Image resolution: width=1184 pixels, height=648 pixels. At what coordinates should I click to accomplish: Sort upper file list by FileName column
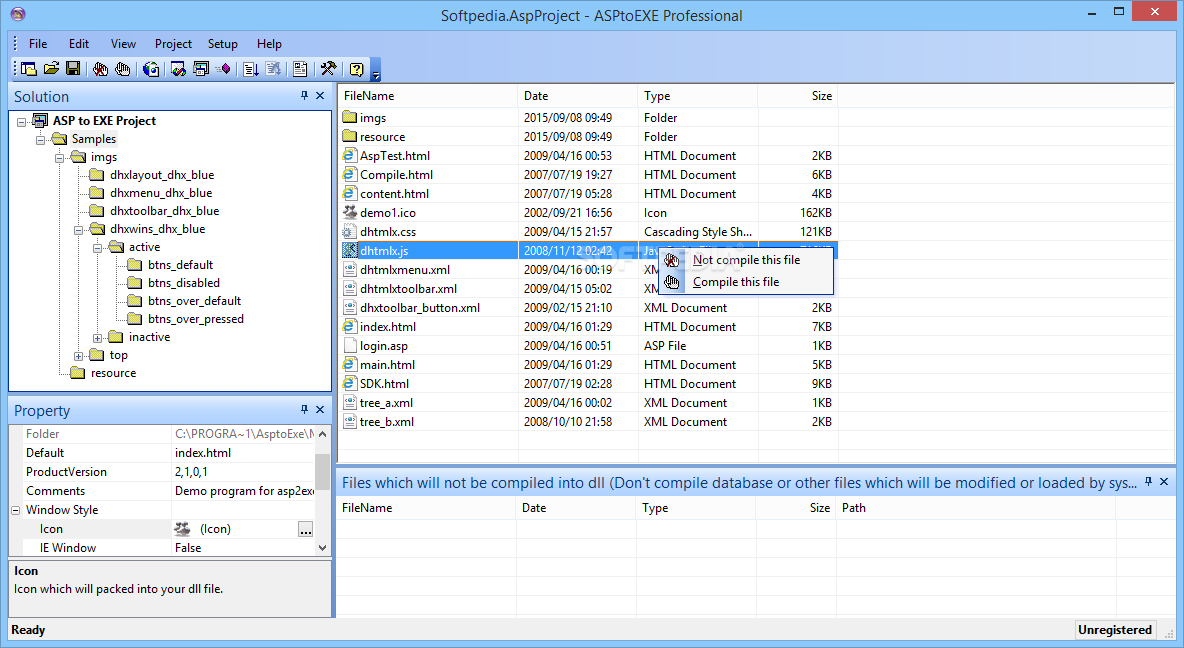(427, 96)
